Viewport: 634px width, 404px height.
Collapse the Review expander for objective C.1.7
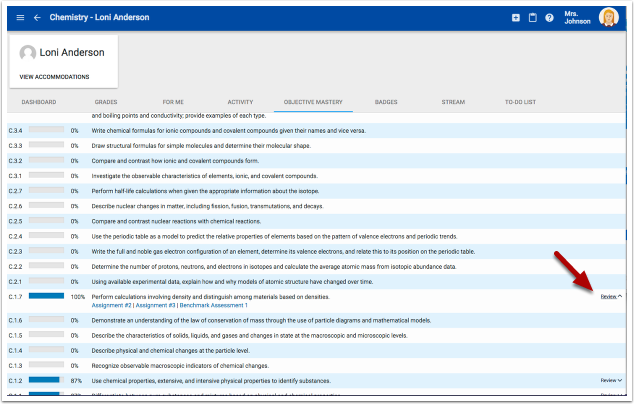[611, 296]
